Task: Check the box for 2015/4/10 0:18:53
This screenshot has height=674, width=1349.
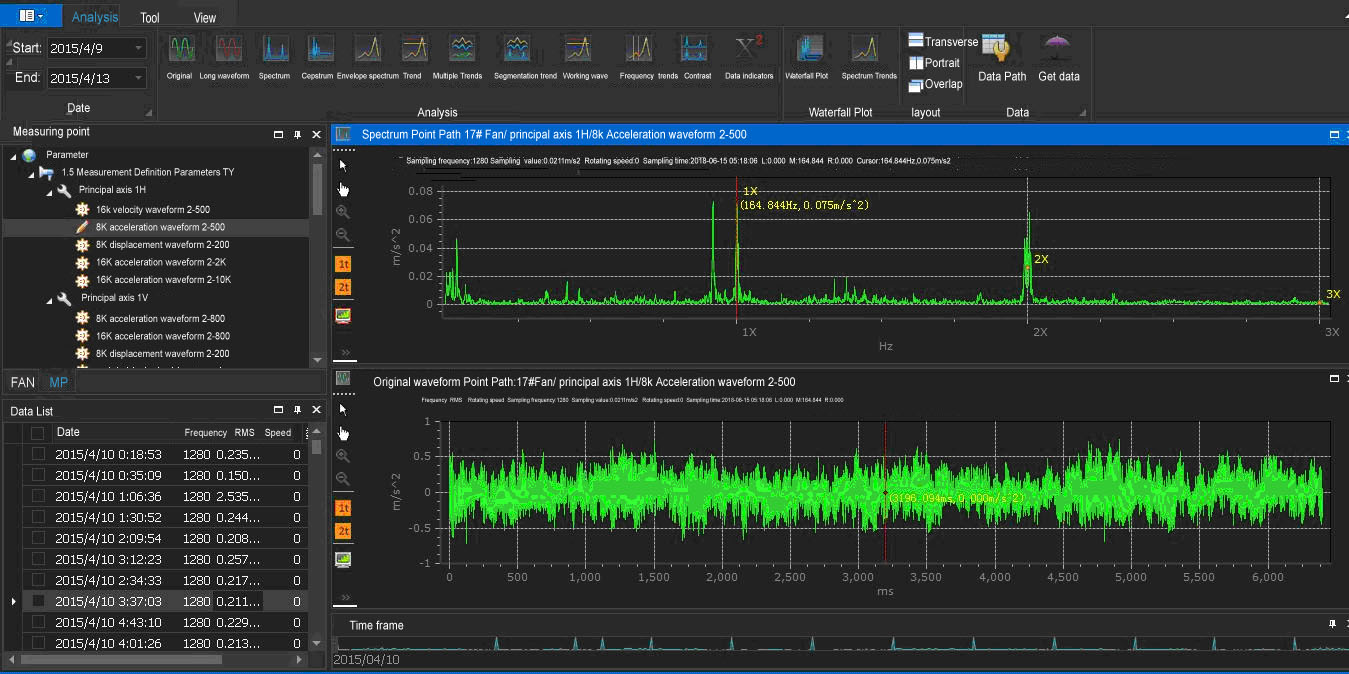Action: 38,454
